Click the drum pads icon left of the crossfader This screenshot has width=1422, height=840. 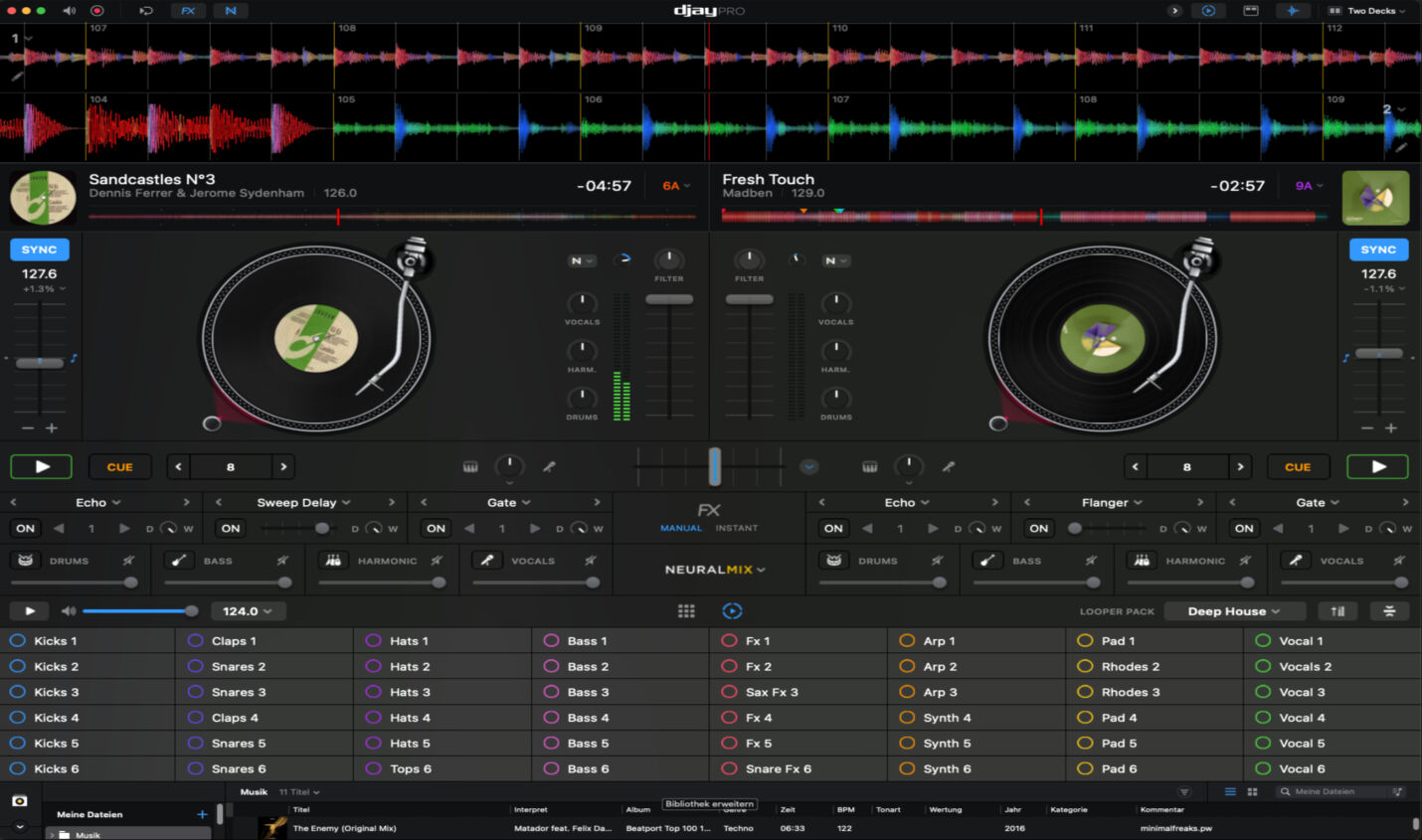tap(470, 465)
